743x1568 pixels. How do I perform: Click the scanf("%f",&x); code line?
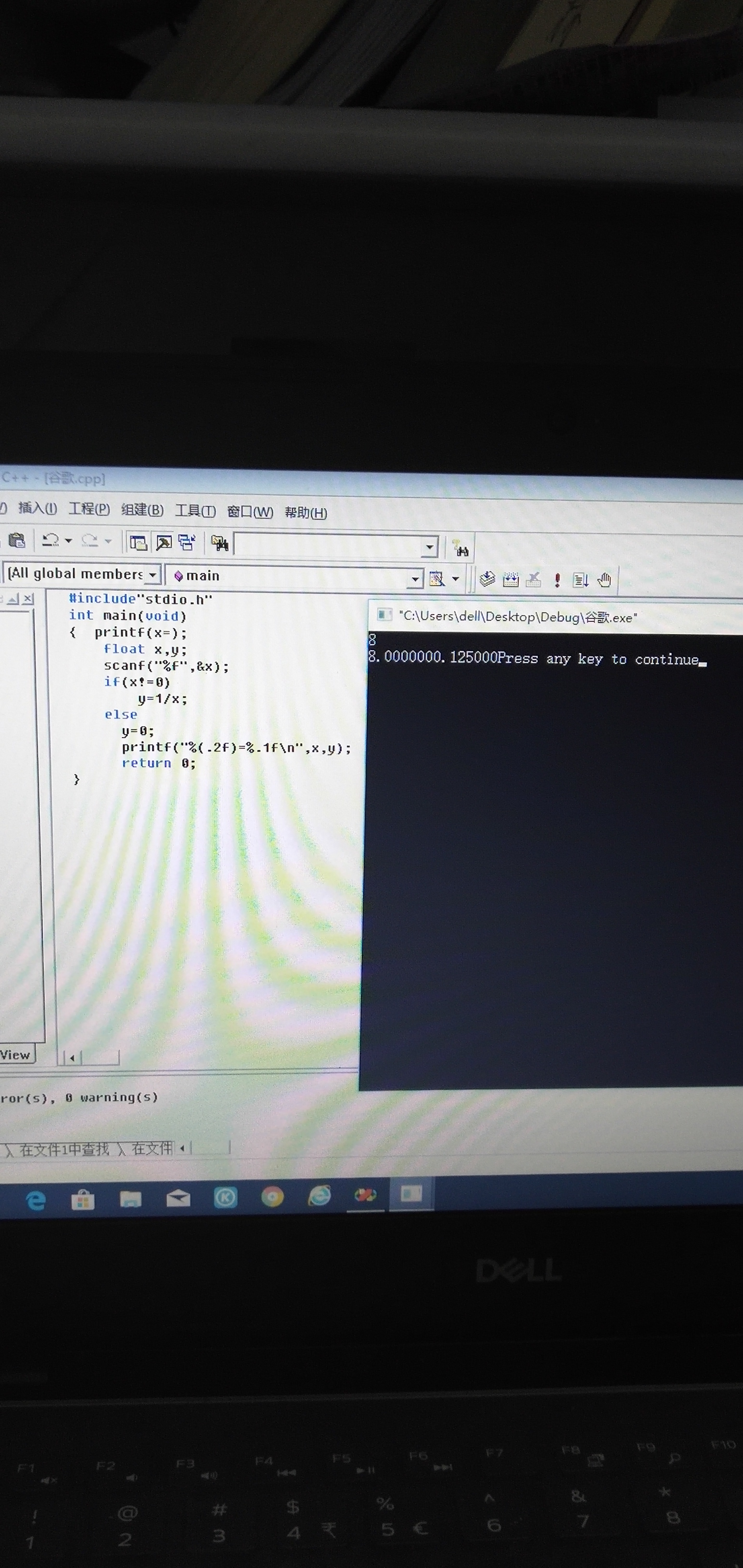(167, 666)
